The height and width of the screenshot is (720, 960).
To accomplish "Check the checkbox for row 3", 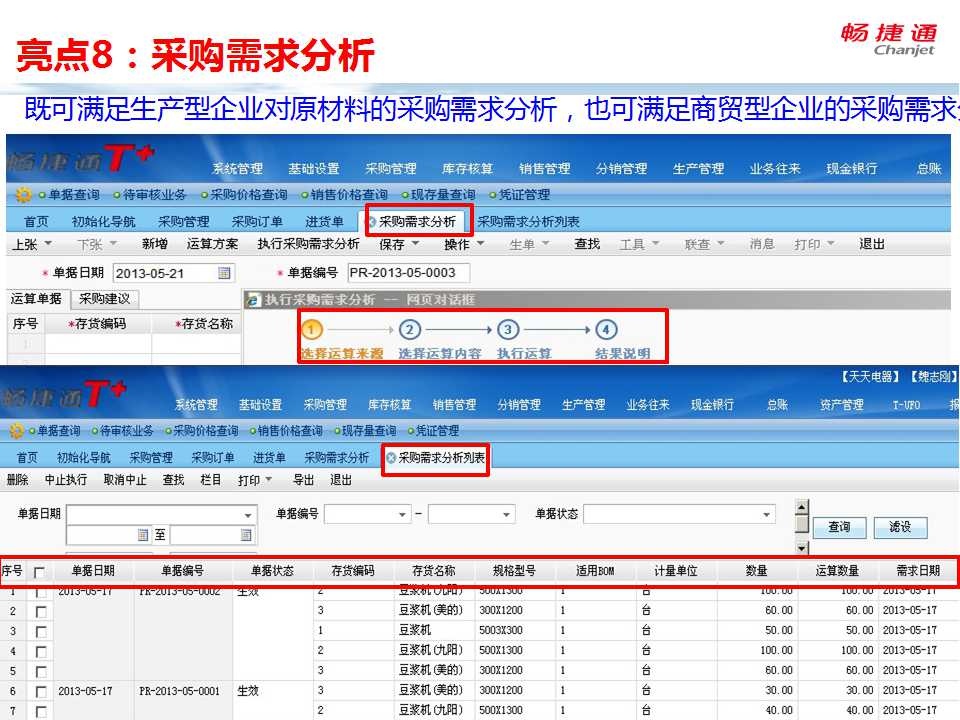I will (x=40, y=631).
